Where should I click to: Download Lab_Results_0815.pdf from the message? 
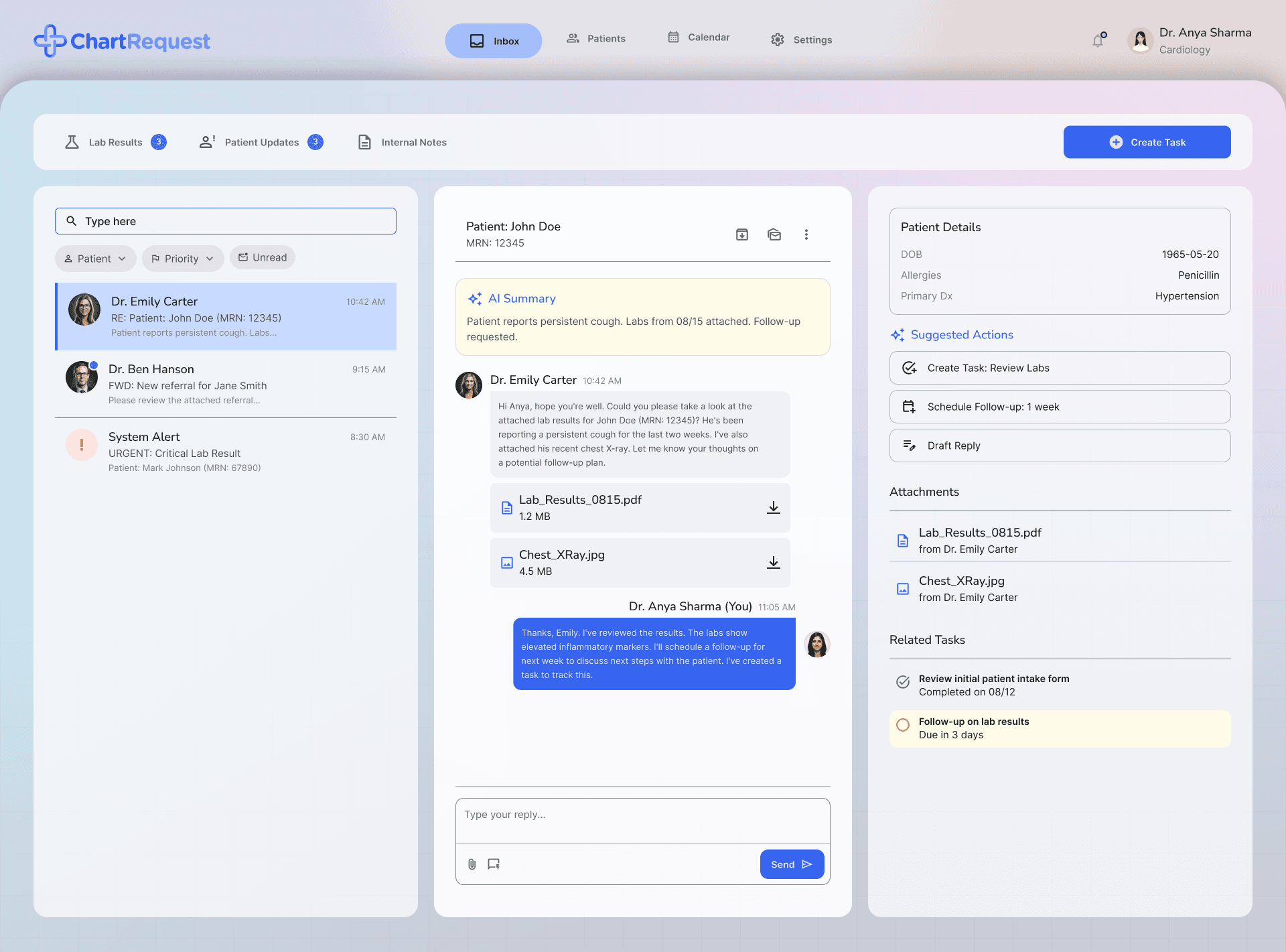point(773,508)
